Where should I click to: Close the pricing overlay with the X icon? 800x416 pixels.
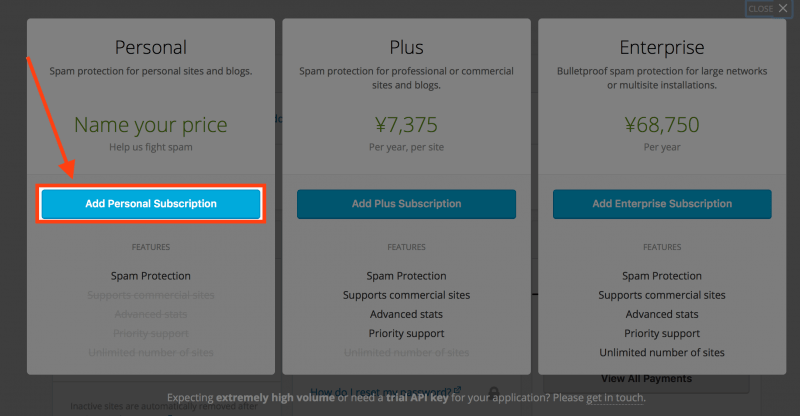click(783, 8)
